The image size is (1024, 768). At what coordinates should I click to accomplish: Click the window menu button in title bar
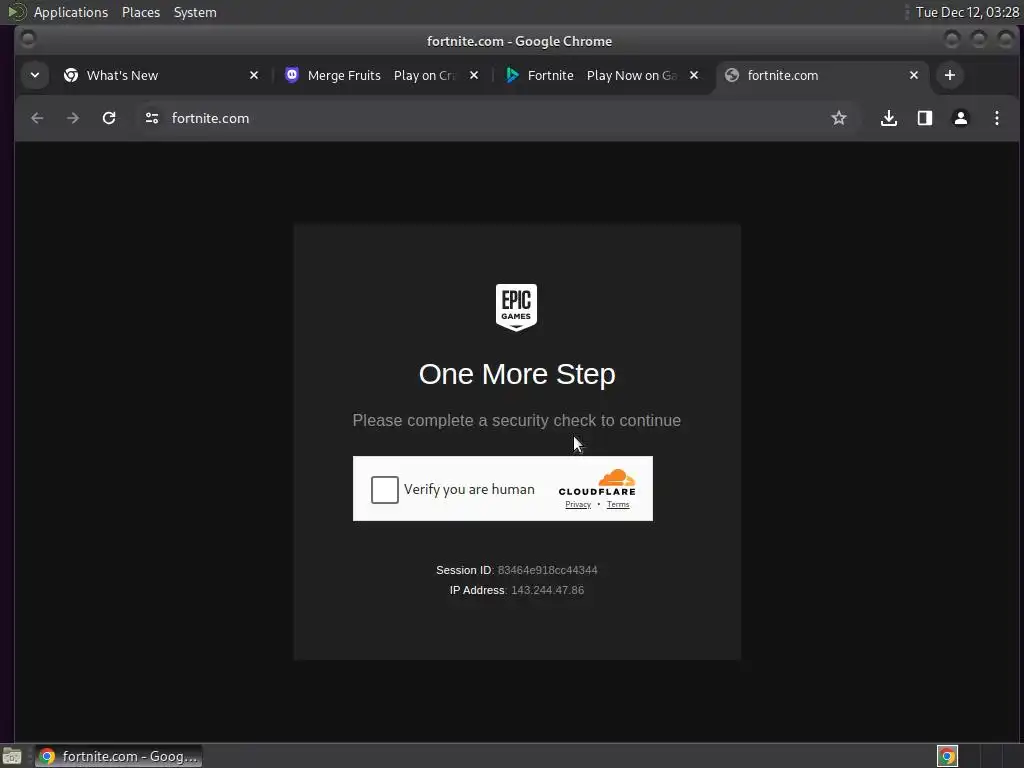27,39
